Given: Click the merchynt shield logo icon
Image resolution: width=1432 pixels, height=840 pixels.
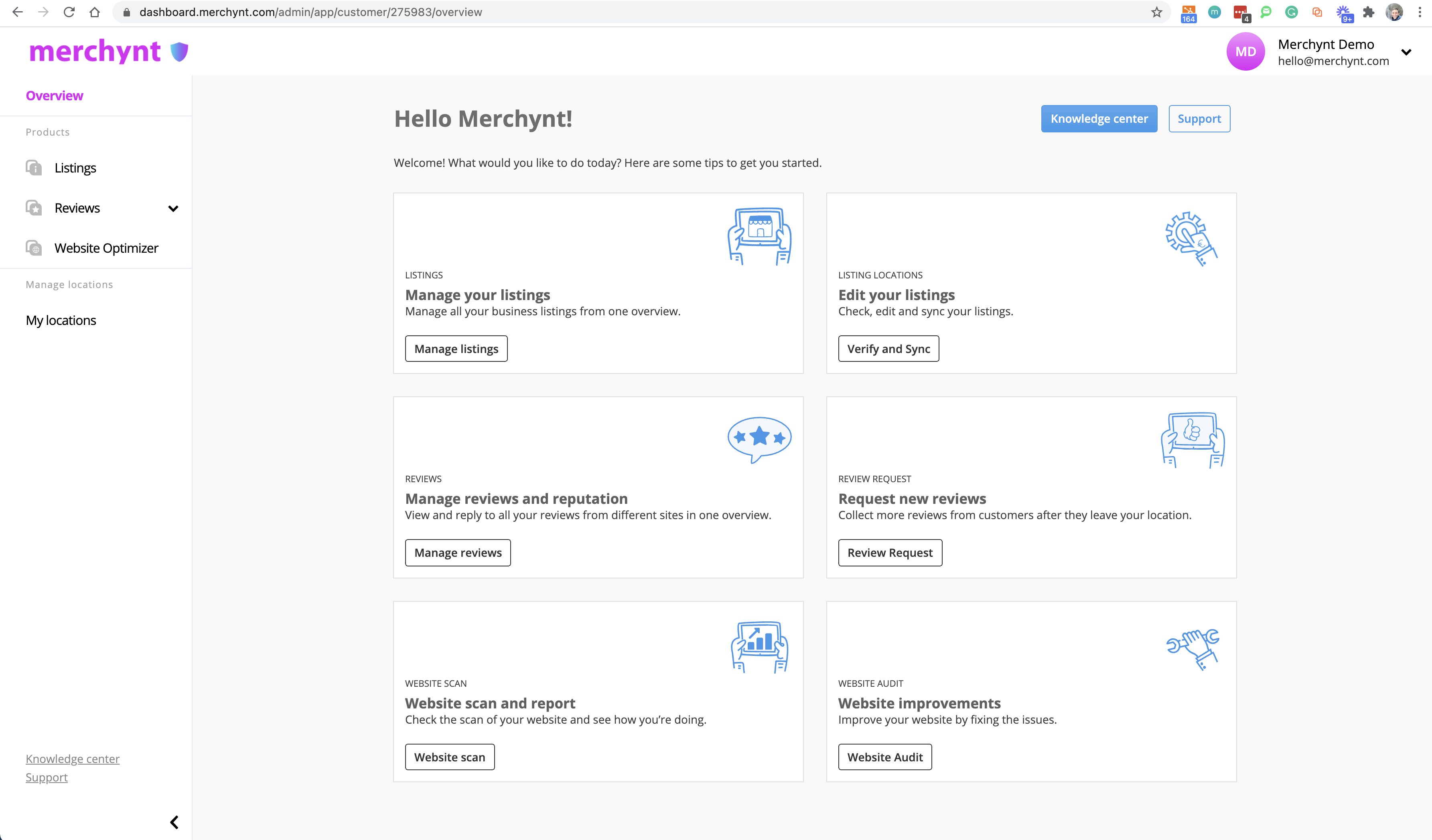Looking at the screenshot, I should pos(180,52).
